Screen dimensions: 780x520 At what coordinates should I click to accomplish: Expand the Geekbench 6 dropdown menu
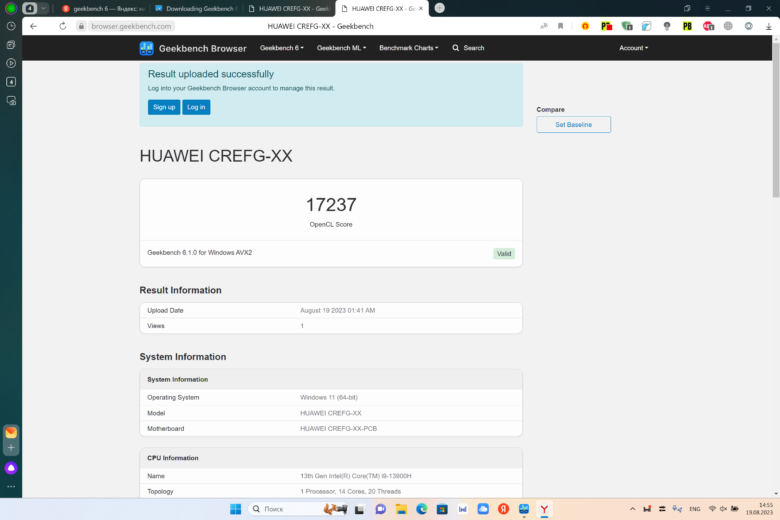[x=282, y=48]
